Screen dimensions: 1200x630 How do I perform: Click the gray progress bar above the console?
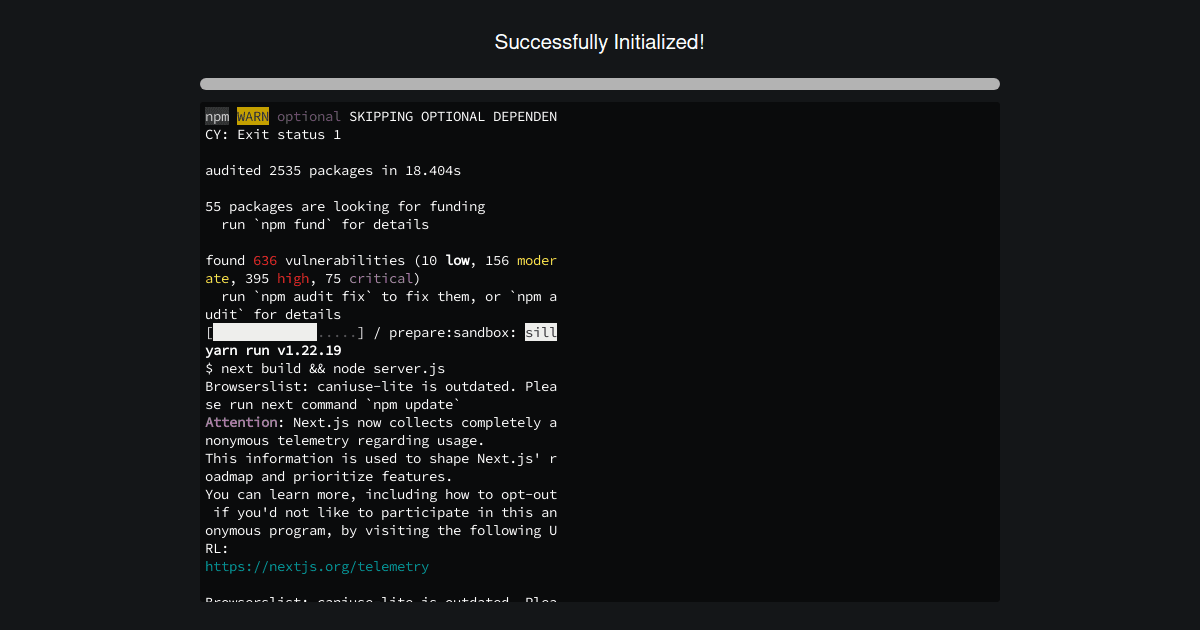click(x=600, y=84)
